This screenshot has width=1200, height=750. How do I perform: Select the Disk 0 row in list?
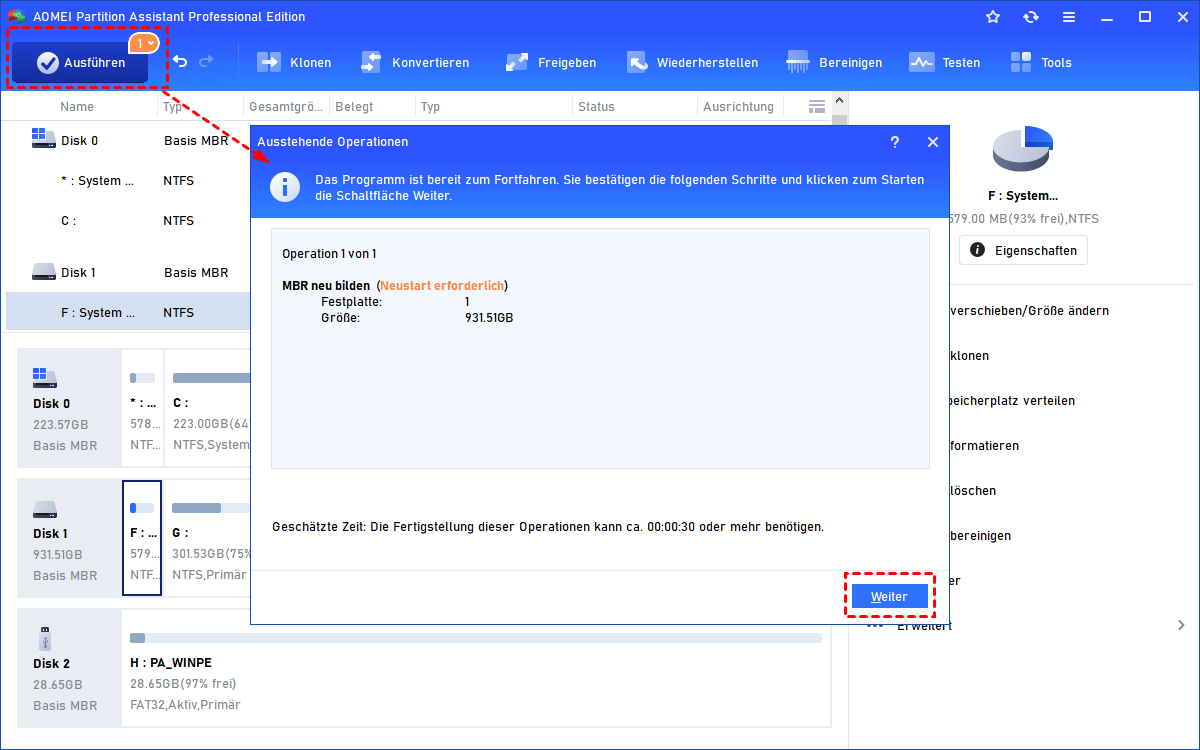tap(128, 140)
